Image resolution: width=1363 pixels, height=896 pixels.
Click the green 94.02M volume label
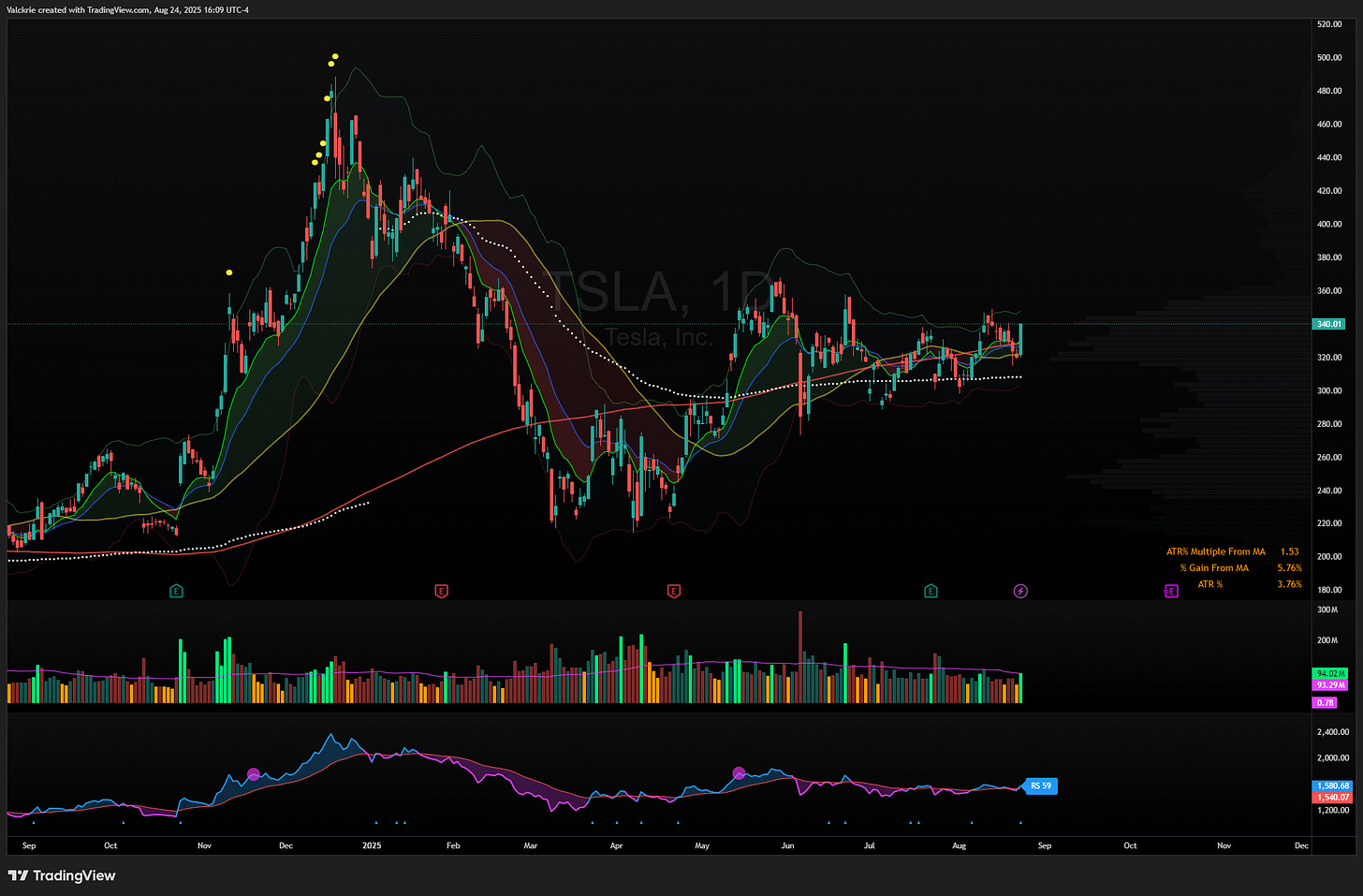click(x=1329, y=673)
